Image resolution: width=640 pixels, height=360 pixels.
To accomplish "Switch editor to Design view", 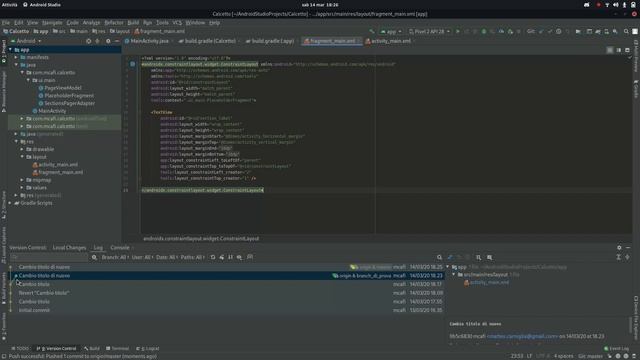I will 627,50.
